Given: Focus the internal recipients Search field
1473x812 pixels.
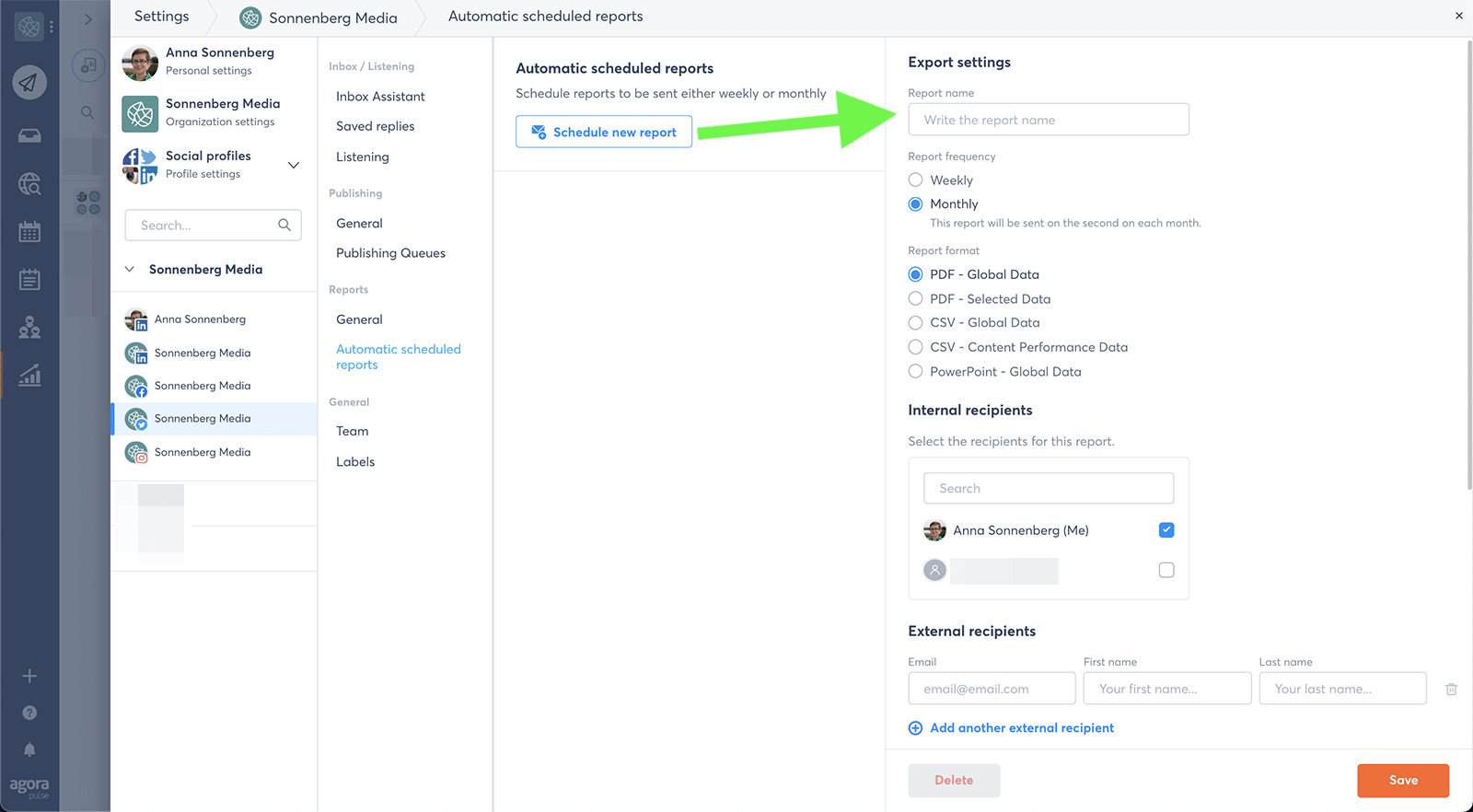Looking at the screenshot, I should click(x=1049, y=489).
